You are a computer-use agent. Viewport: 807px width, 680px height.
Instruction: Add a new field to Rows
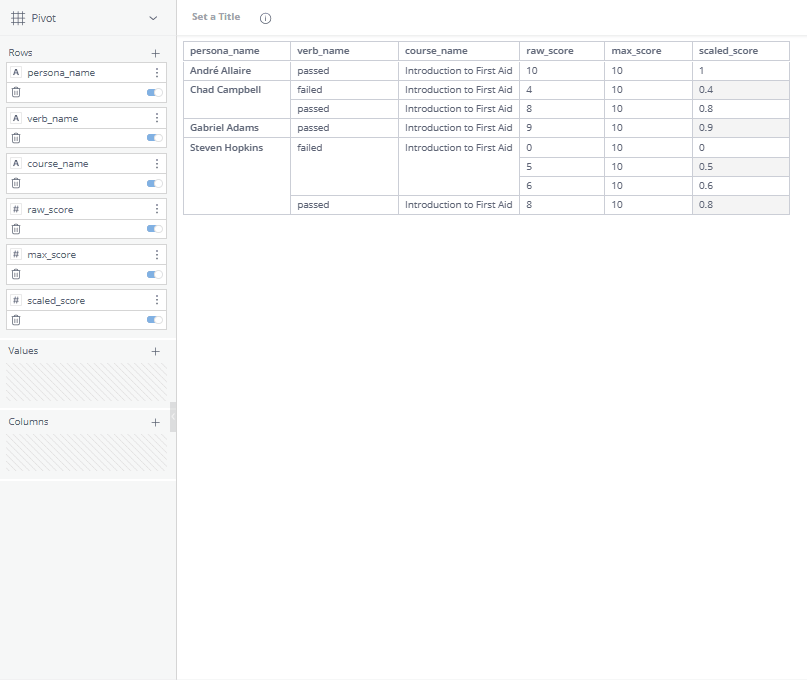point(155,53)
